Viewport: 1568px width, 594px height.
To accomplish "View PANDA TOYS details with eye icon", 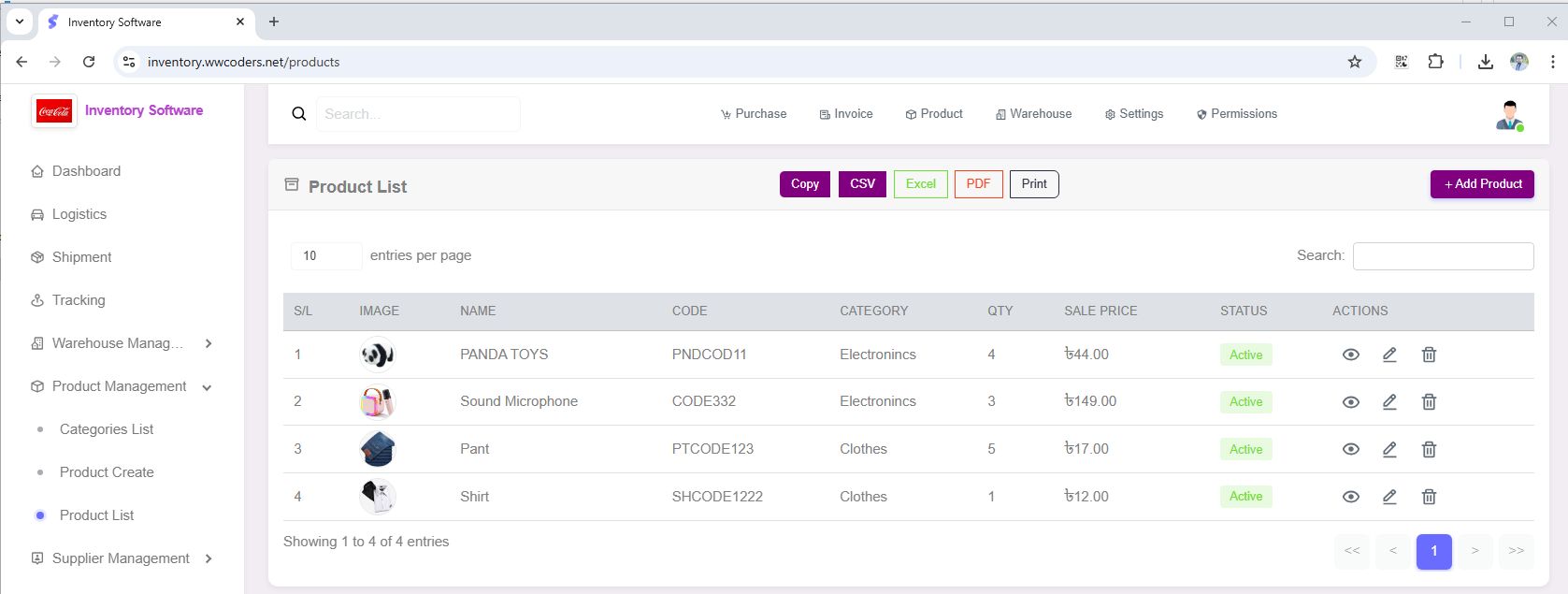I will (x=1350, y=355).
